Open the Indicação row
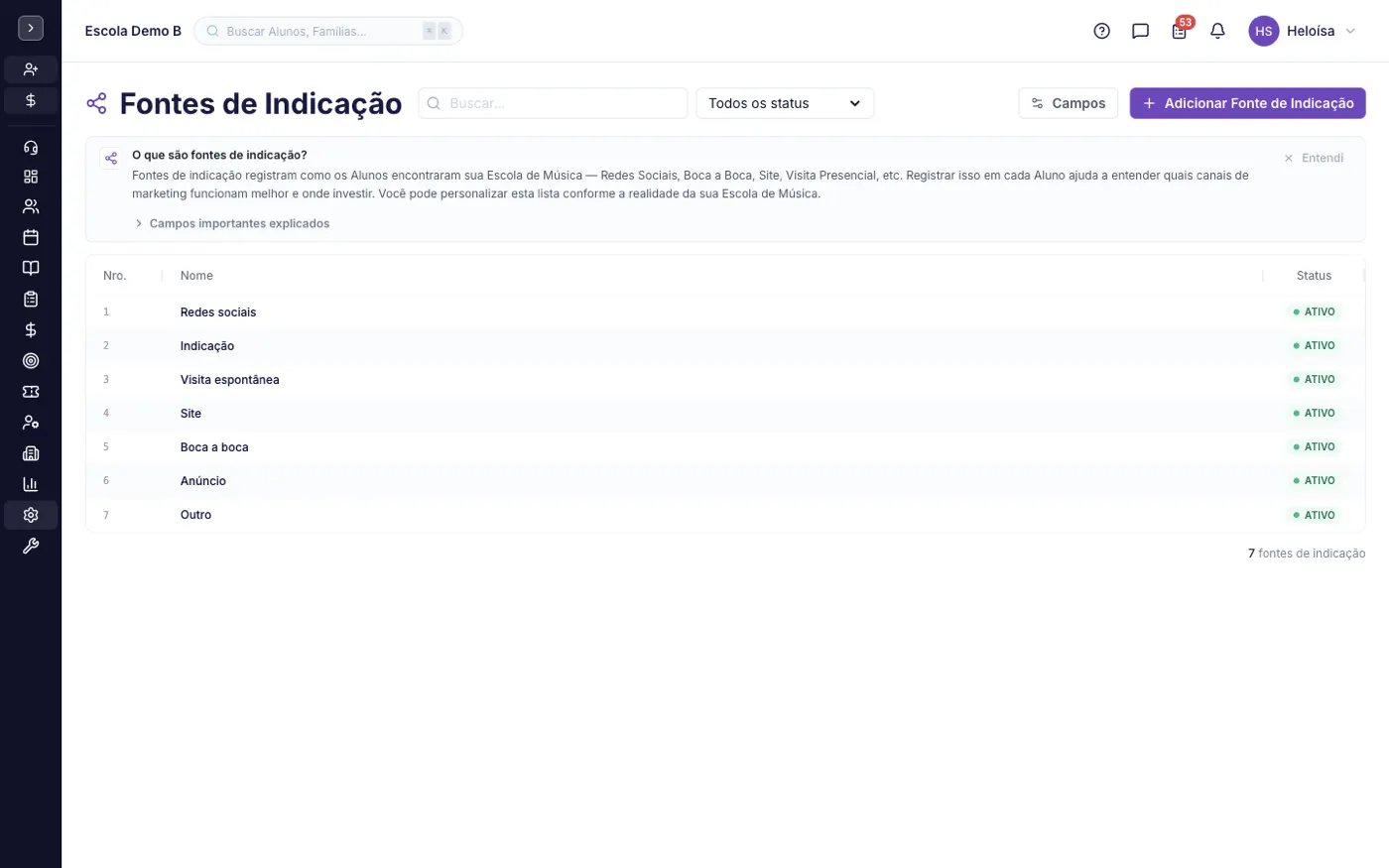1389x868 pixels. click(725, 345)
